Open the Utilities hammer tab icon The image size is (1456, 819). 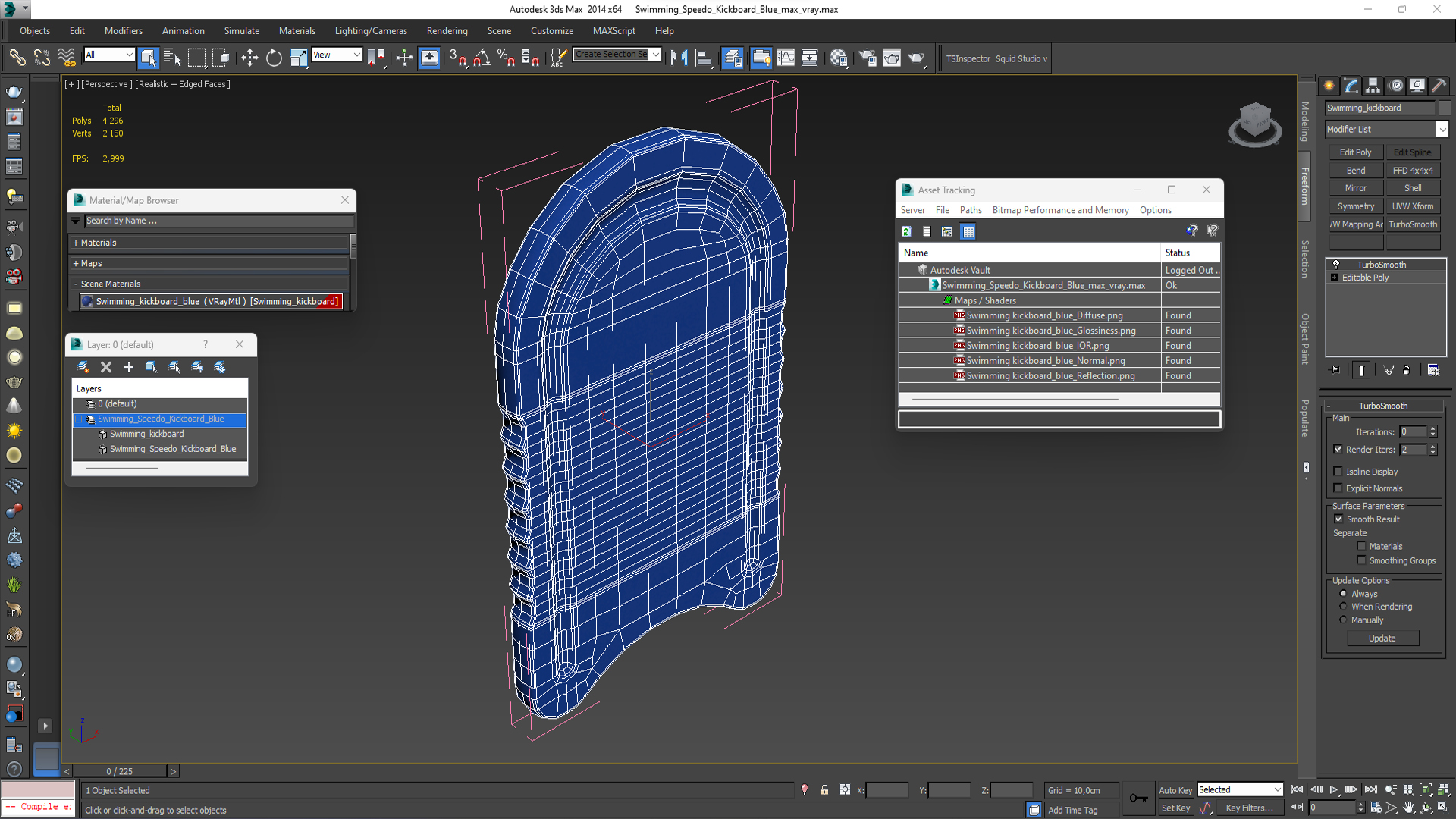coord(1439,86)
